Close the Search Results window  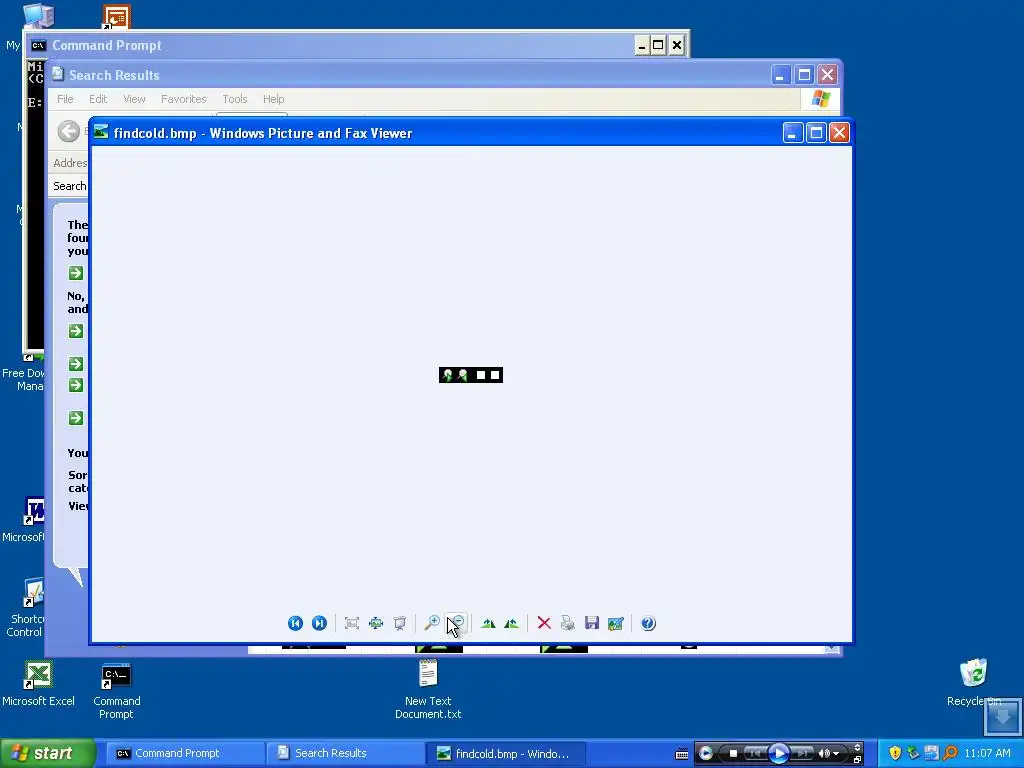827,74
